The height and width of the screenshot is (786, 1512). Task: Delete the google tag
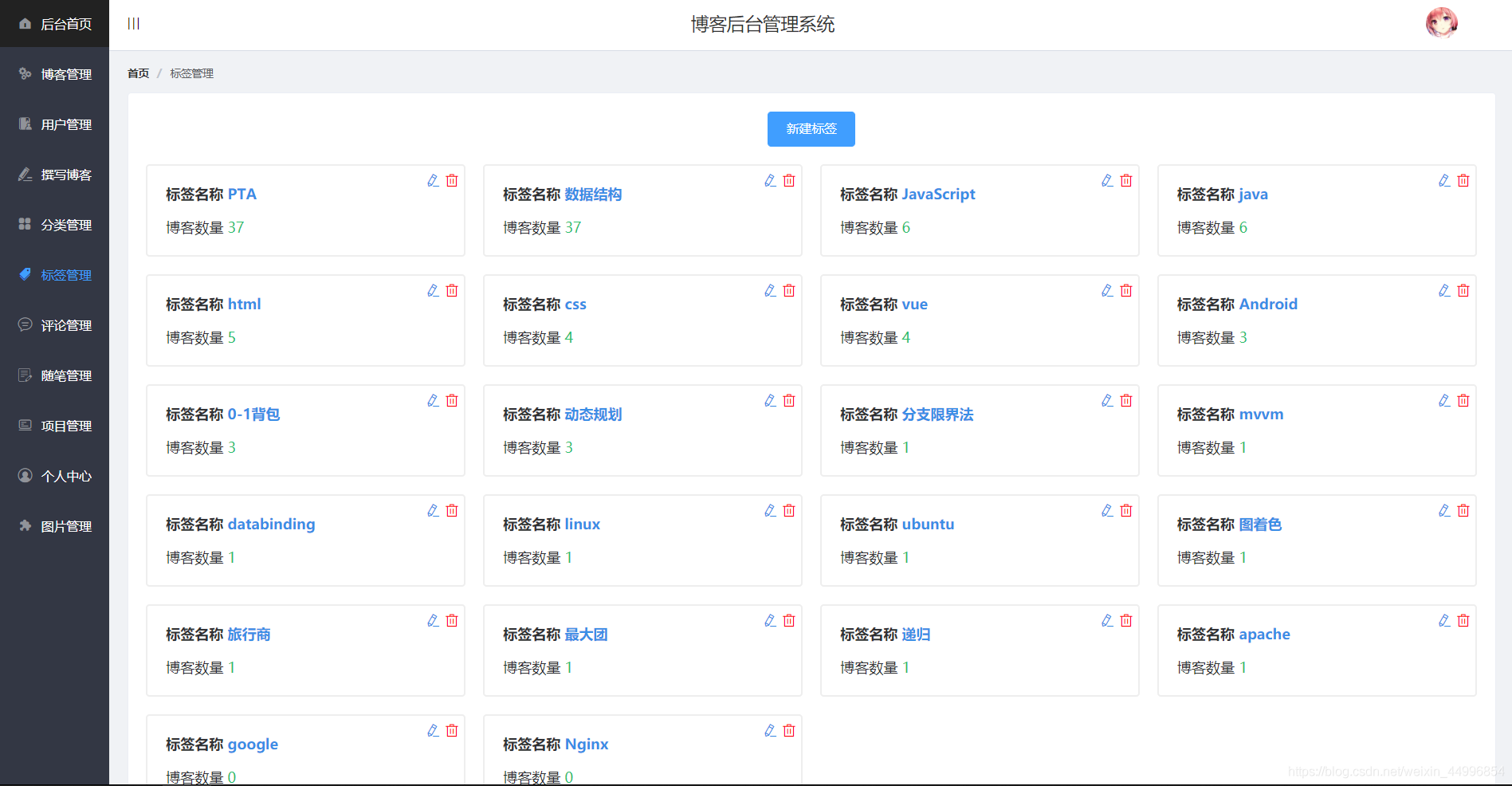tap(452, 730)
